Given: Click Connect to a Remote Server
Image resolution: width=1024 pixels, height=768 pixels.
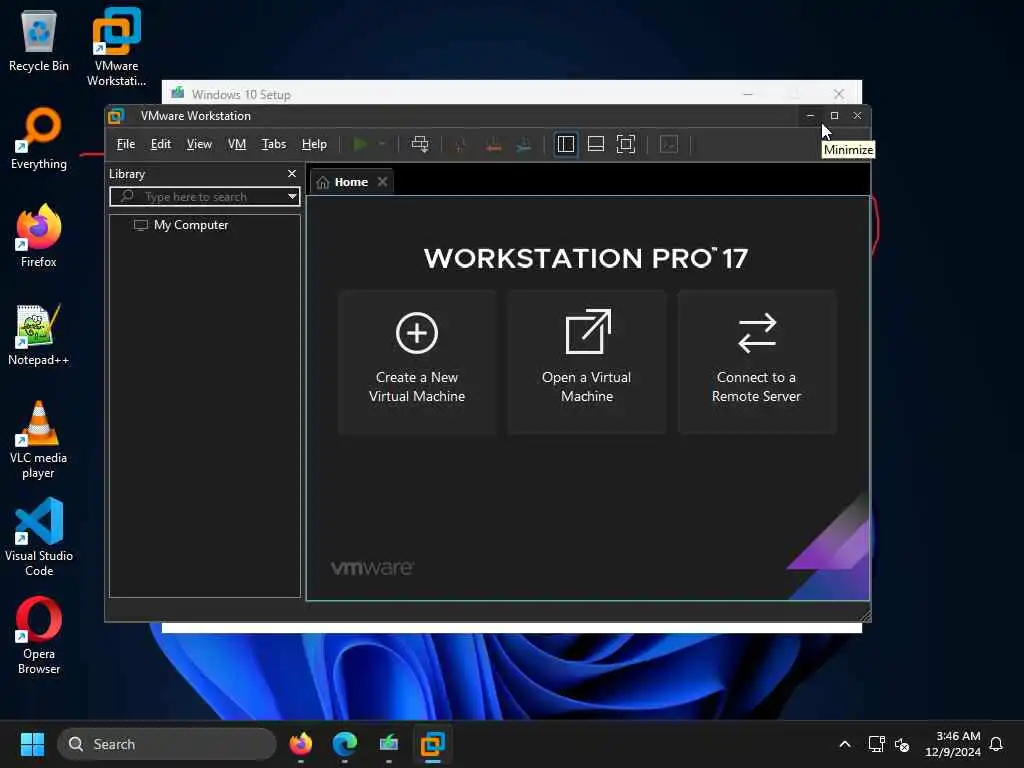Looking at the screenshot, I should 756,362.
